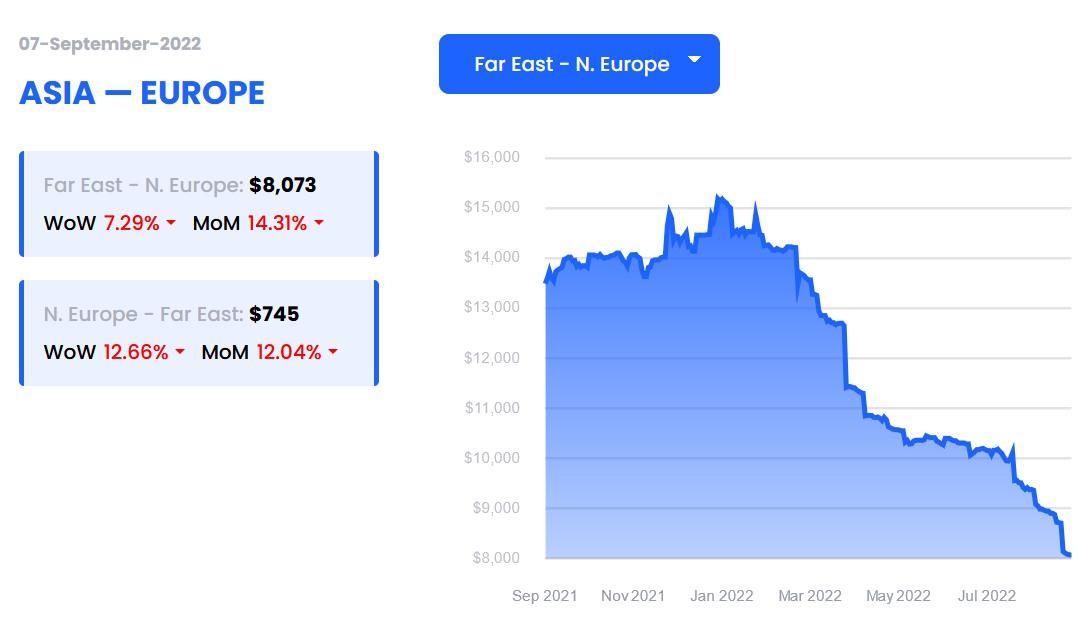Select the N. Europe - Far East rate card

point(198,333)
